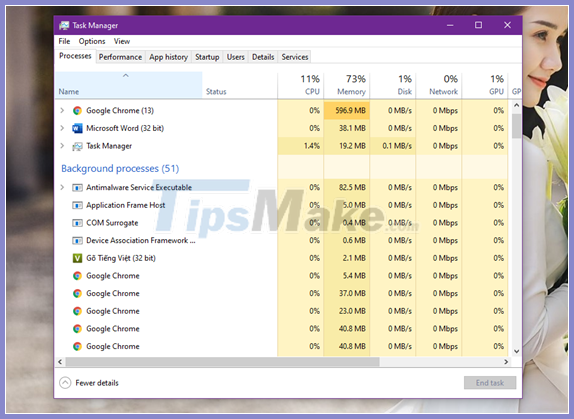Maximize the Task Manager window
This screenshot has height=419, width=574.
click(x=478, y=25)
